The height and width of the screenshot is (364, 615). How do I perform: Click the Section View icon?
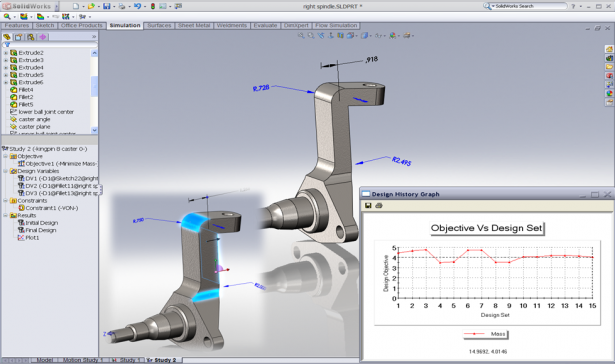[340, 35]
